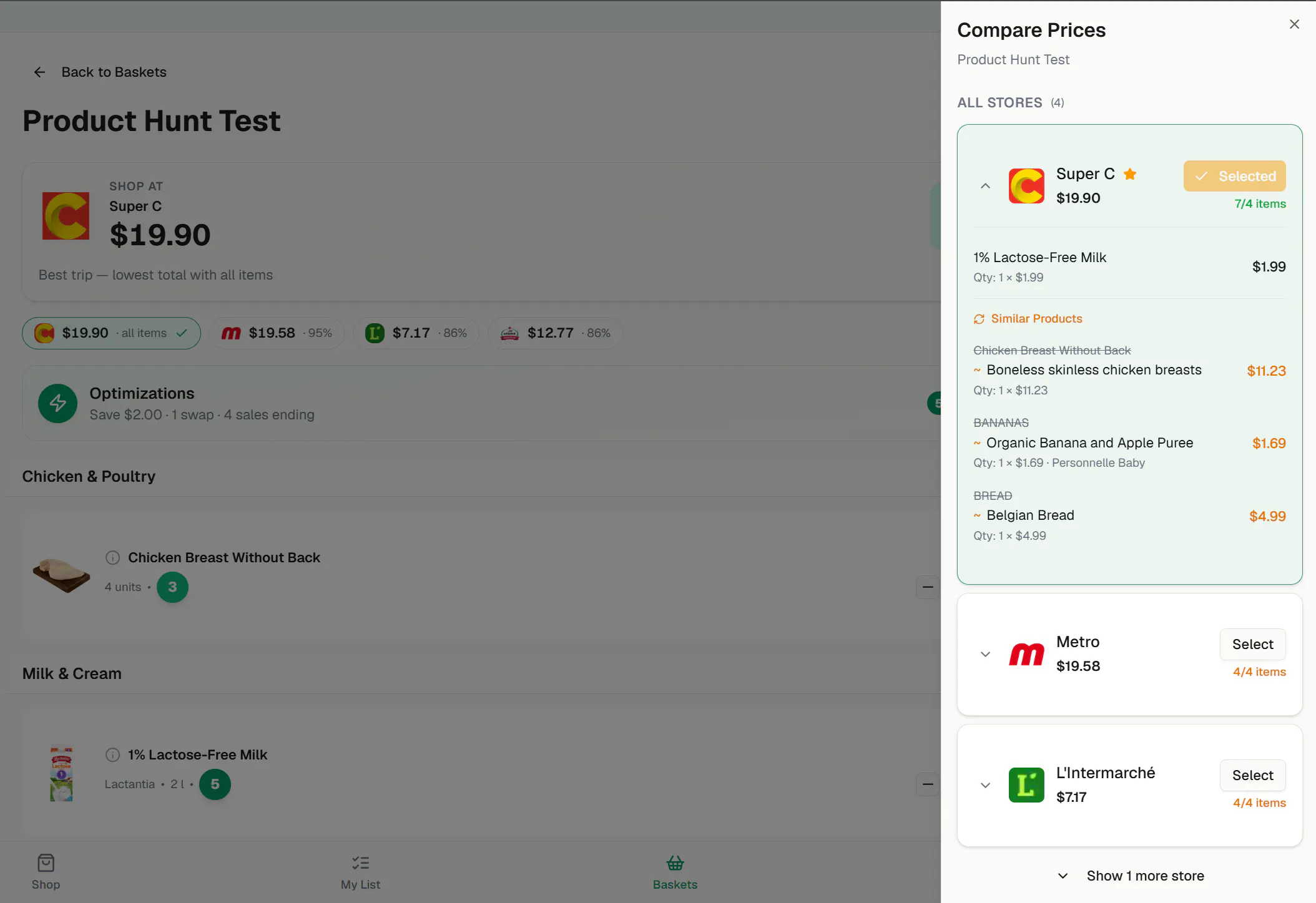Click the 4/4 items count for L'Intermarché
The height and width of the screenshot is (903, 1316).
[x=1259, y=803]
